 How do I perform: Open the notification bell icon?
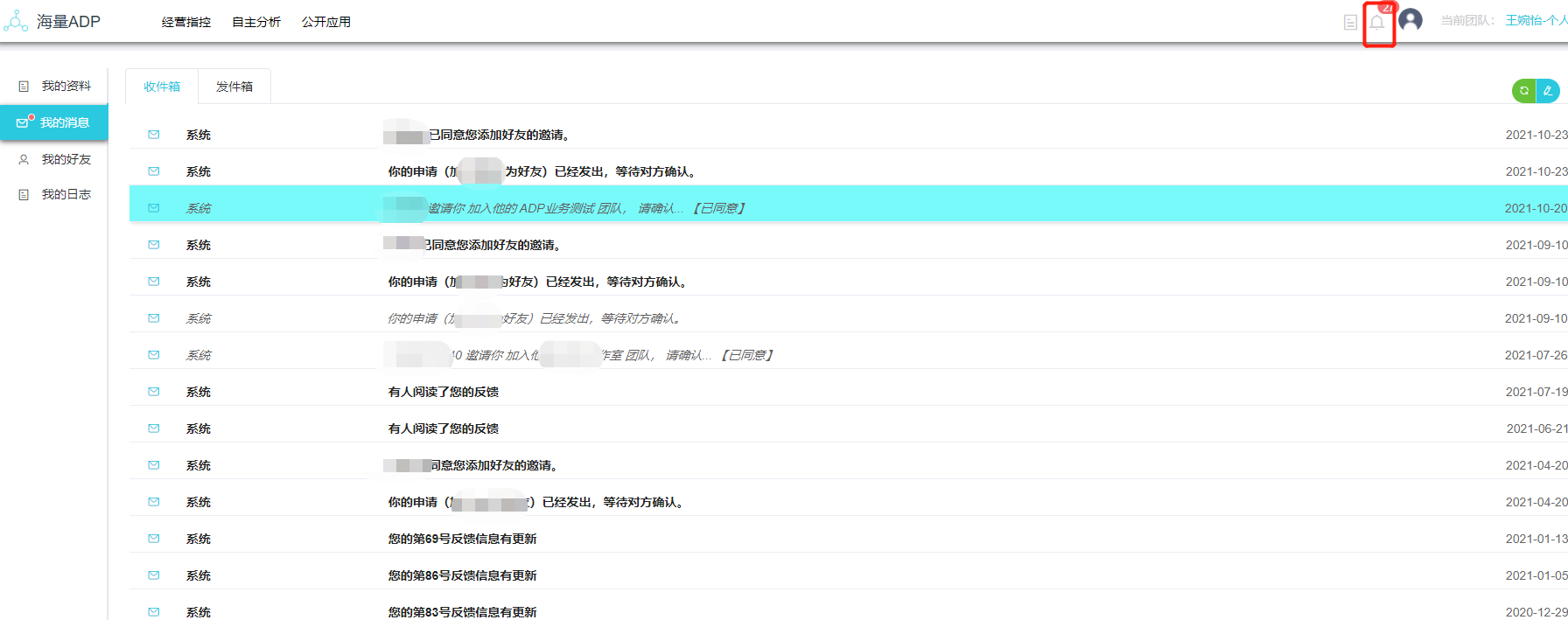(x=1377, y=23)
